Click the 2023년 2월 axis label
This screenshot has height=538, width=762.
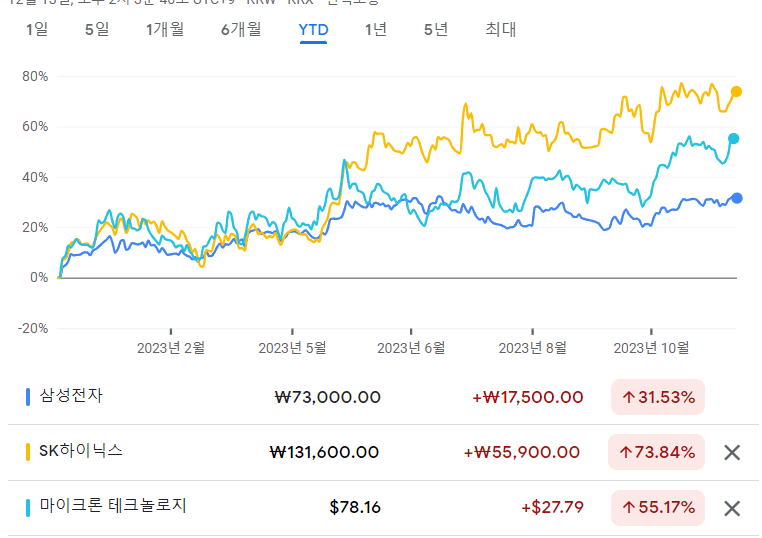point(171,348)
